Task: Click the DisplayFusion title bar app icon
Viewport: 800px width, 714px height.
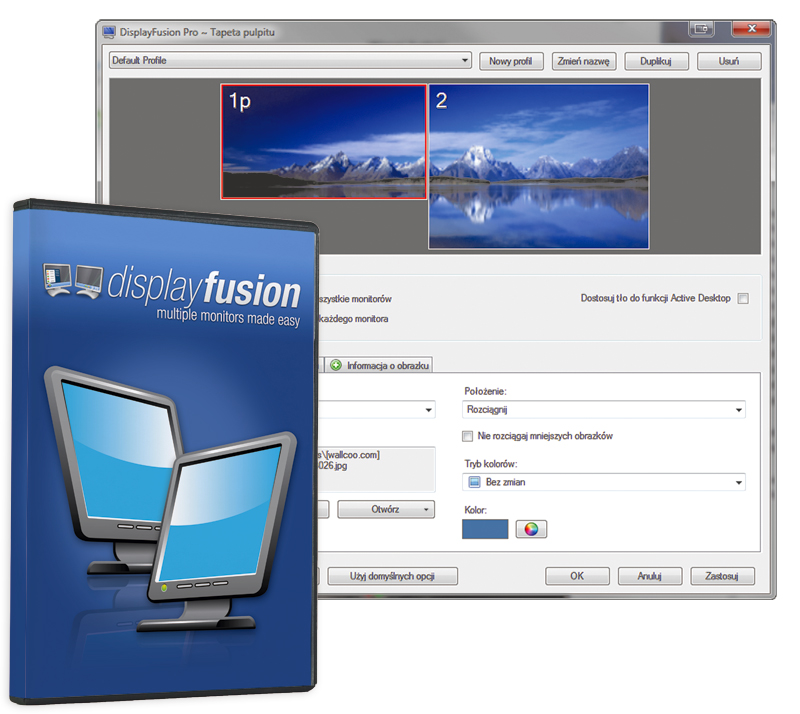Action: (x=109, y=32)
